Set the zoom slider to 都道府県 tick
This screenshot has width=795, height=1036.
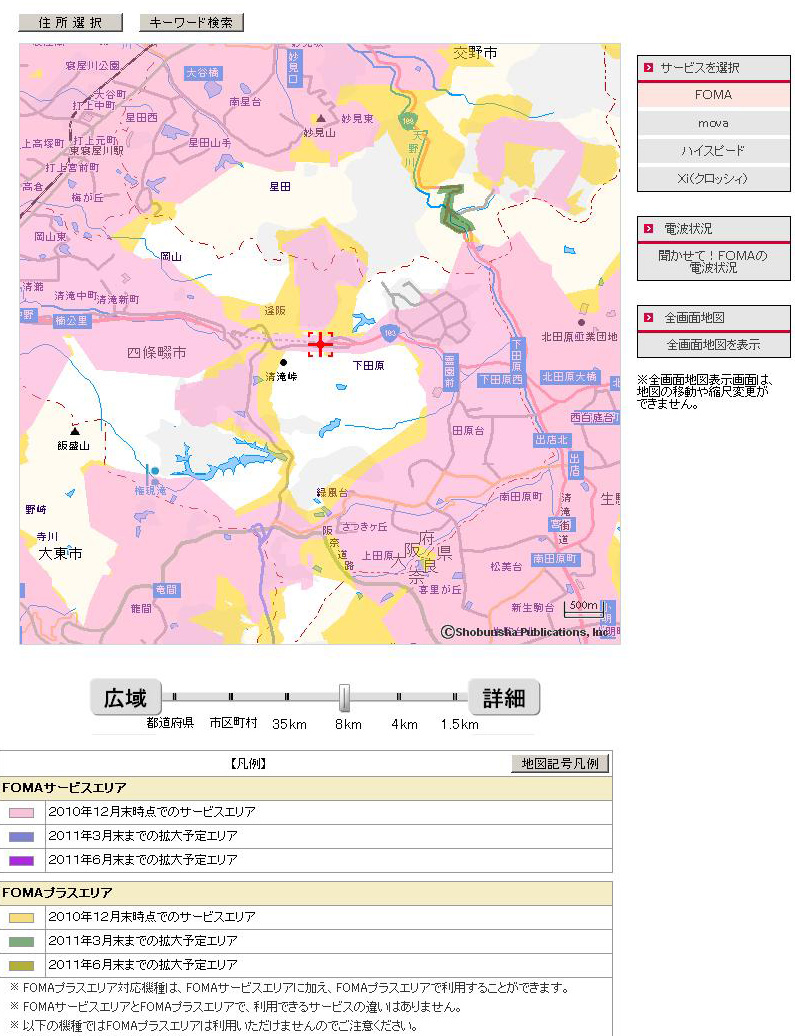(x=174, y=696)
